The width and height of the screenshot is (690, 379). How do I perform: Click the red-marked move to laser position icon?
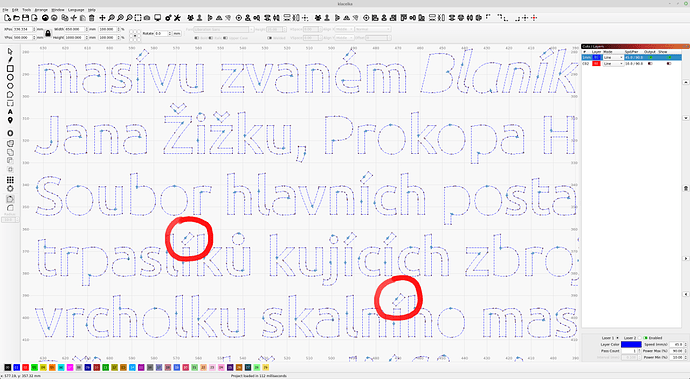pyautogui.click(x=534, y=18)
